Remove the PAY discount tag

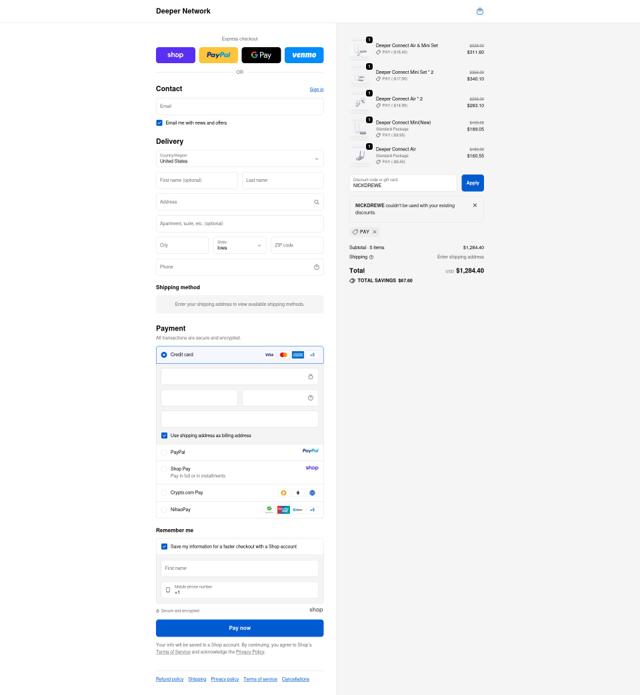pyautogui.click(x=375, y=232)
